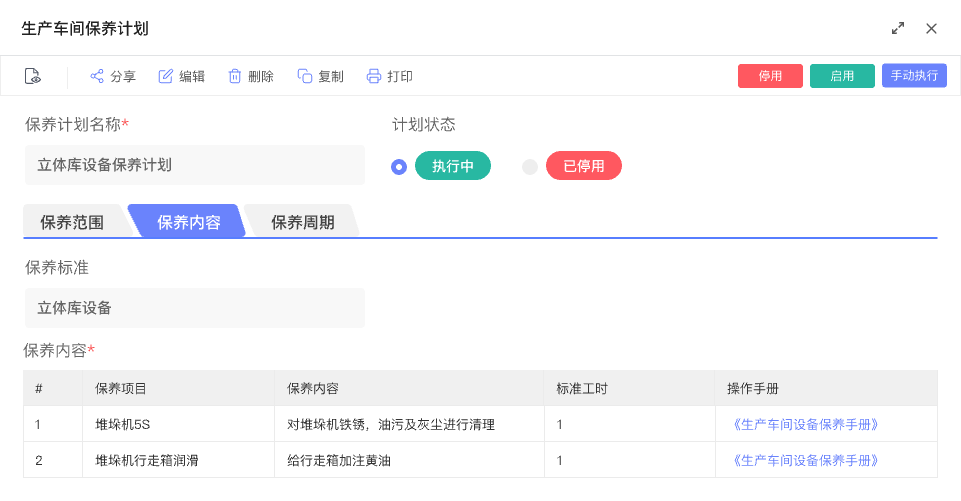The height and width of the screenshot is (501, 961).
Task: Click the 复制 copy icon
Action: [x=305, y=76]
